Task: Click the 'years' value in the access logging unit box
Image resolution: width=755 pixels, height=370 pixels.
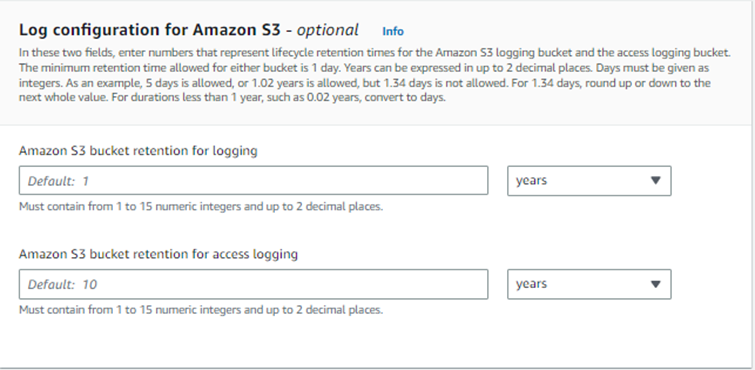Action: 532,284
